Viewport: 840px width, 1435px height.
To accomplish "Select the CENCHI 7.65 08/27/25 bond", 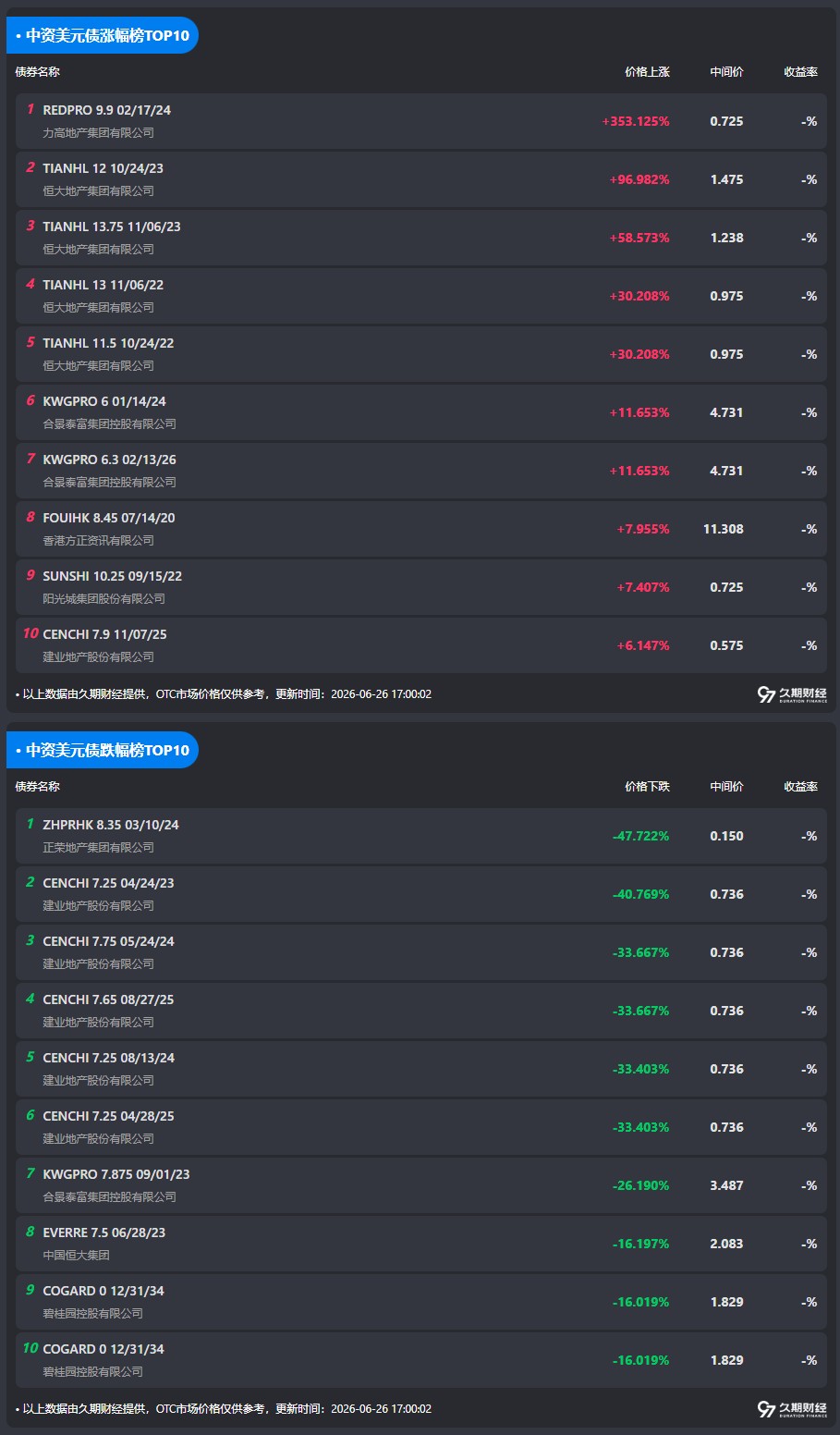I will tap(421, 1011).
